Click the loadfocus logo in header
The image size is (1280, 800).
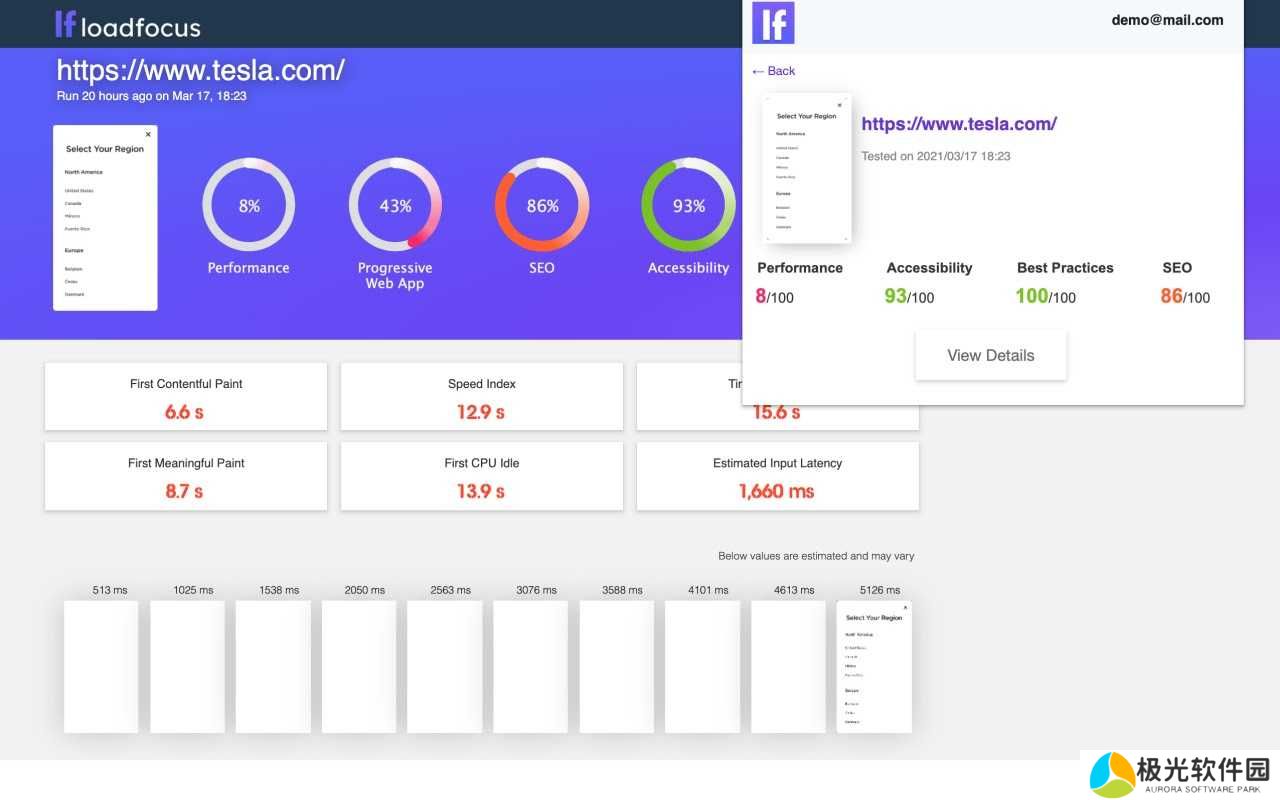128,25
